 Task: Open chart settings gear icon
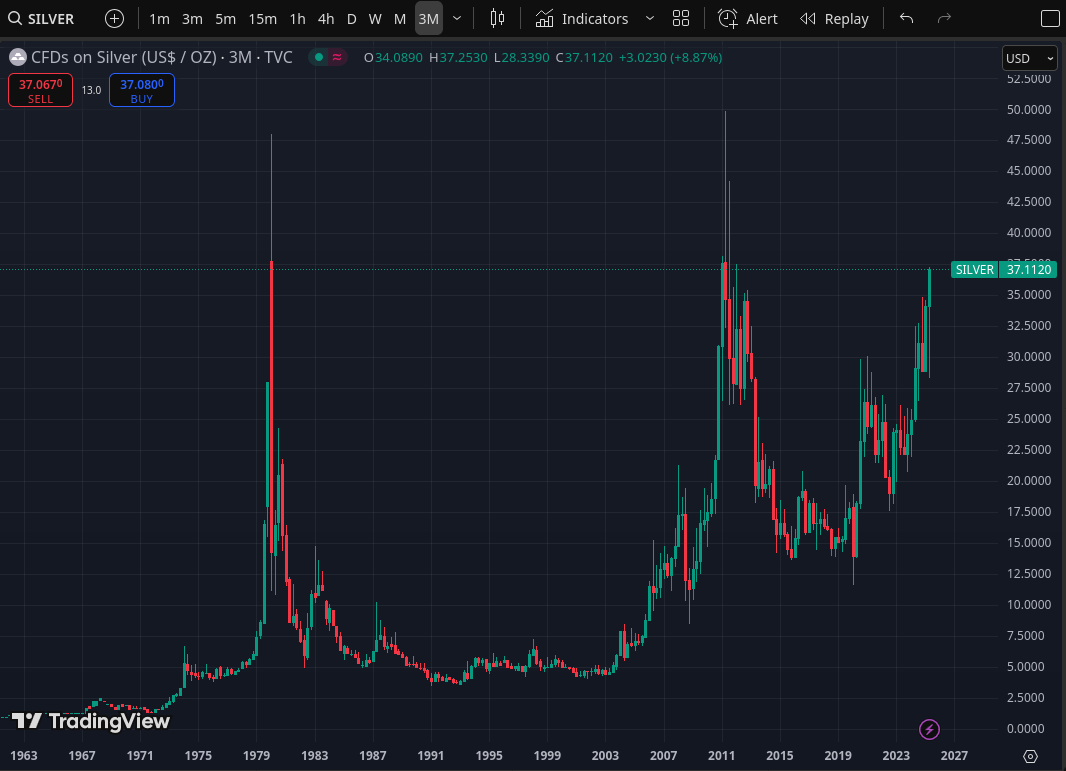click(x=1031, y=757)
